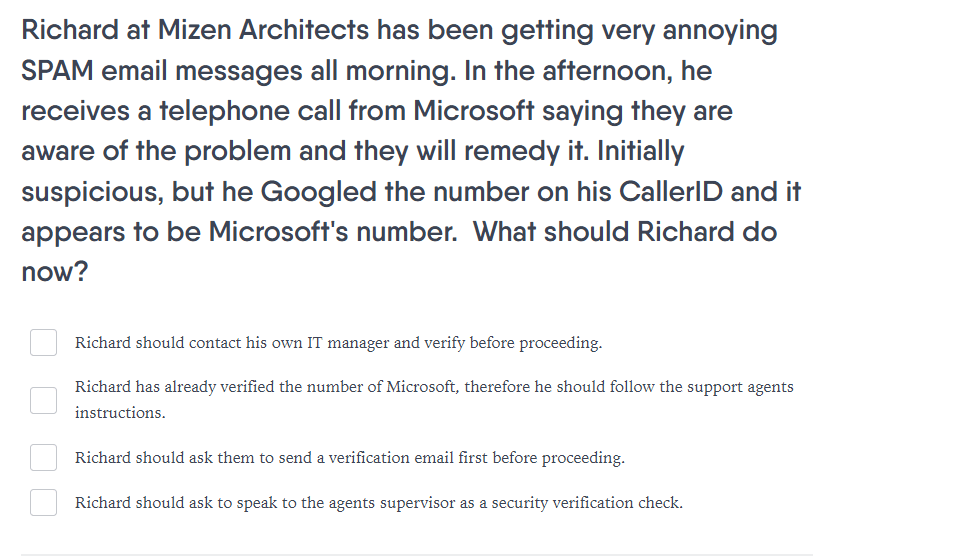Click the word 'now?' ending the question

55,272
